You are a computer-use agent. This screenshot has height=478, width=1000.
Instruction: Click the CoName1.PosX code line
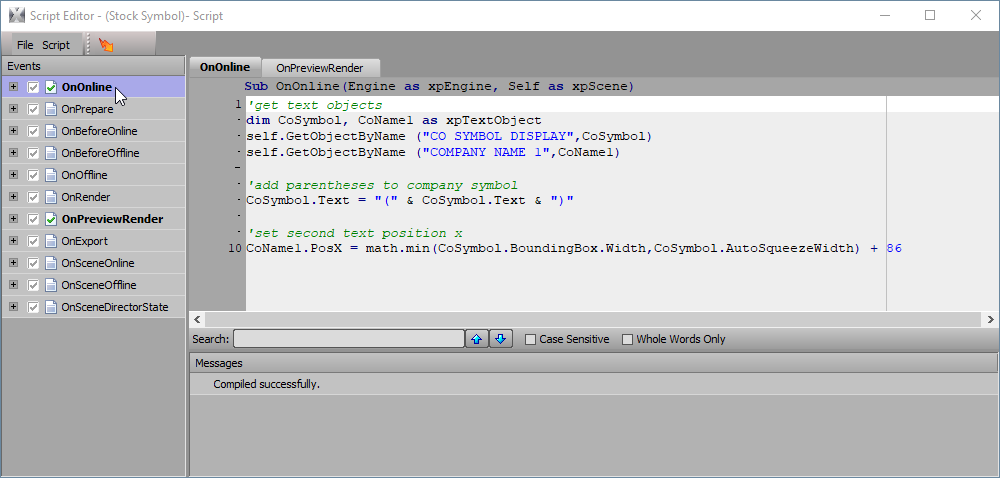pyautogui.click(x=574, y=249)
